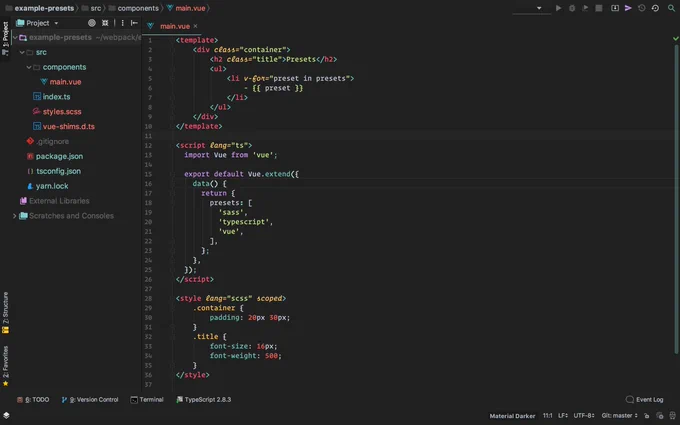Open the UTF-8 encoding selector
The image size is (680, 425).
click(x=584, y=415)
